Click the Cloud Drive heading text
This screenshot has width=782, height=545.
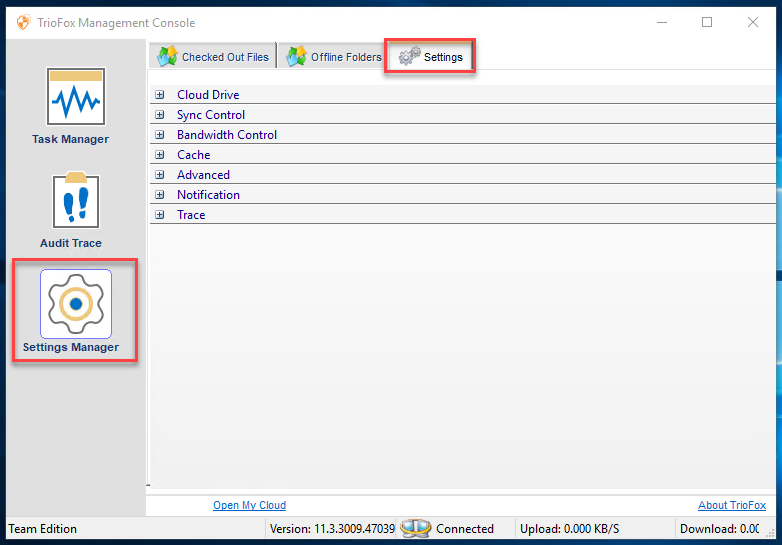(208, 95)
